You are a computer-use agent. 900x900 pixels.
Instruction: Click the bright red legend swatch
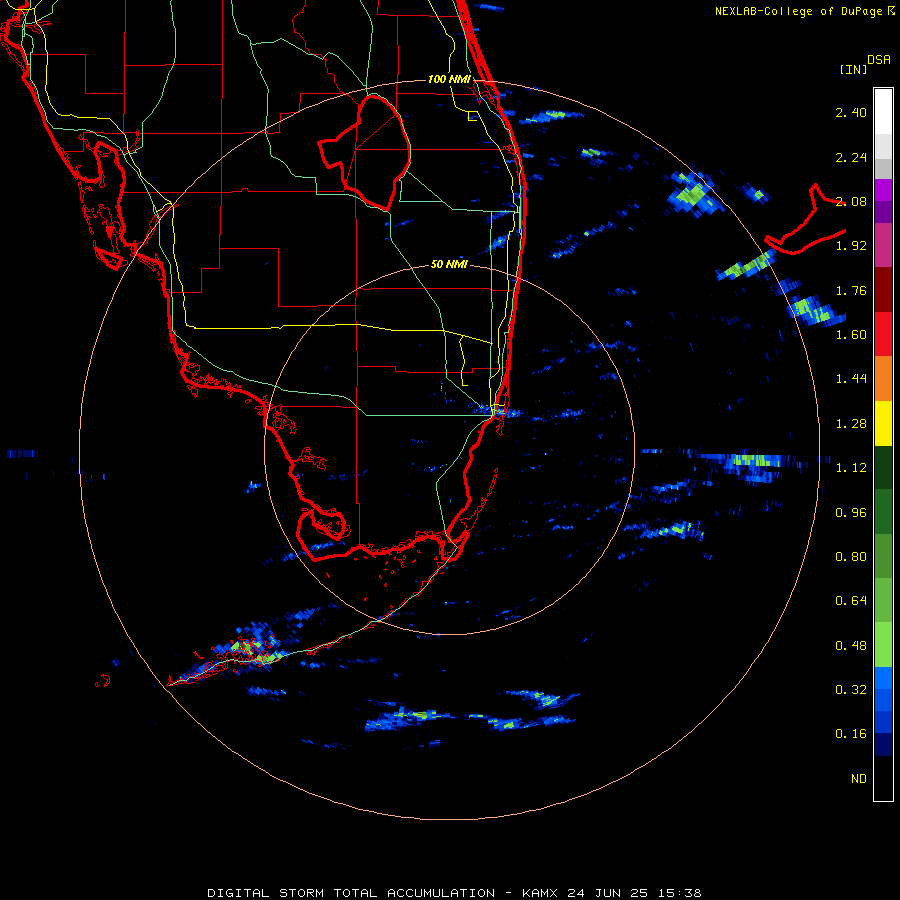pyautogui.click(x=883, y=334)
